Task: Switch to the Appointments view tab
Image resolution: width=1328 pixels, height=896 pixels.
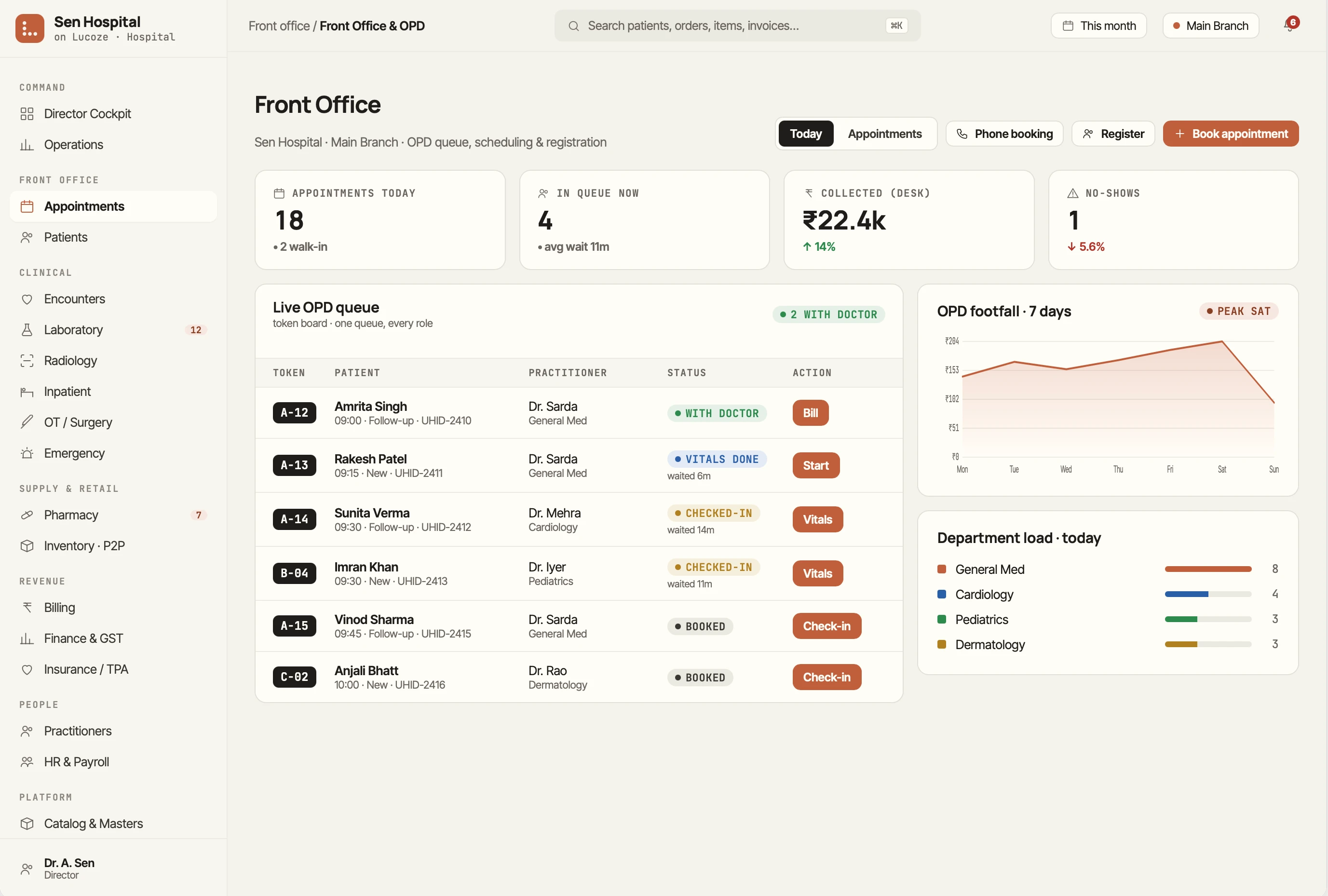Action: (884, 134)
